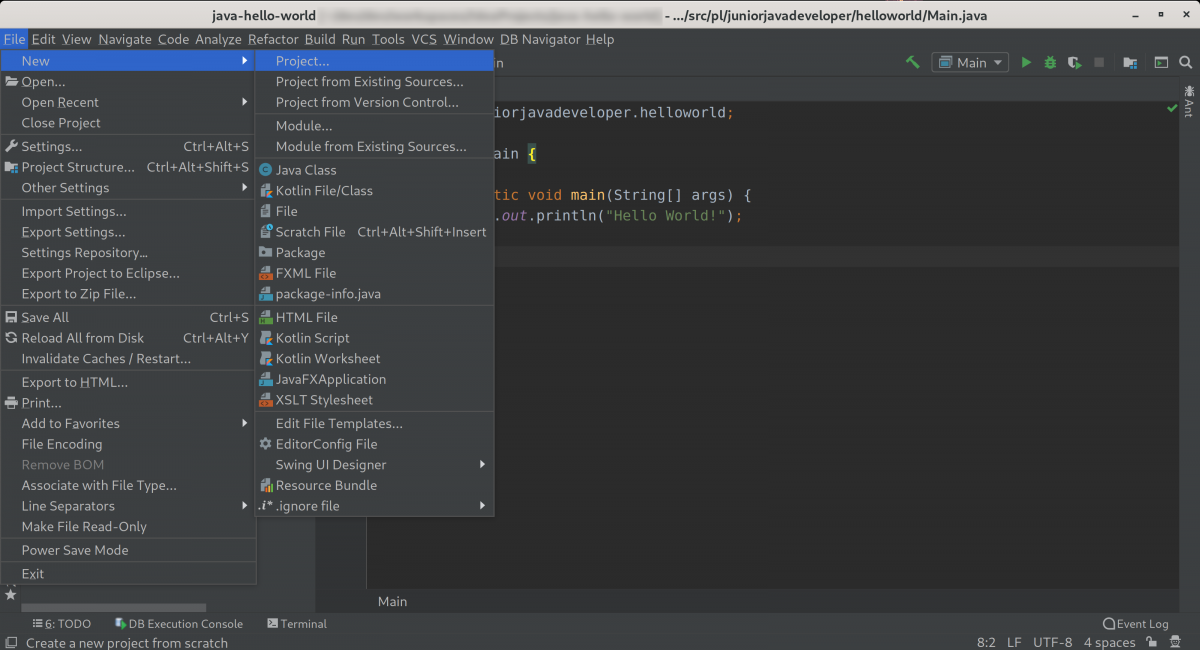Click the lock icon in status bar

1152,643
